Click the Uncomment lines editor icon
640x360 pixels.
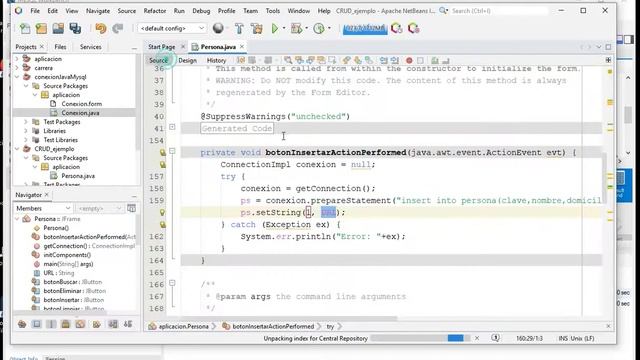point(446,60)
